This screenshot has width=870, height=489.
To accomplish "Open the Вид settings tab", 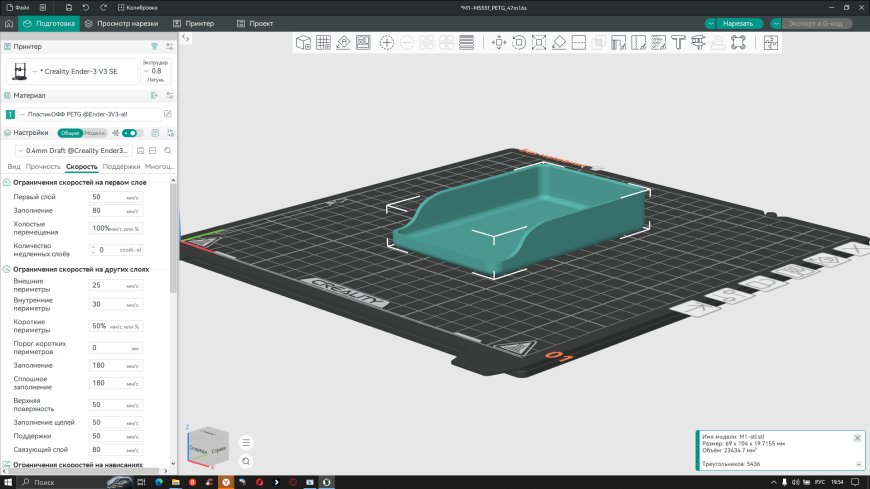I will point(14,167).
